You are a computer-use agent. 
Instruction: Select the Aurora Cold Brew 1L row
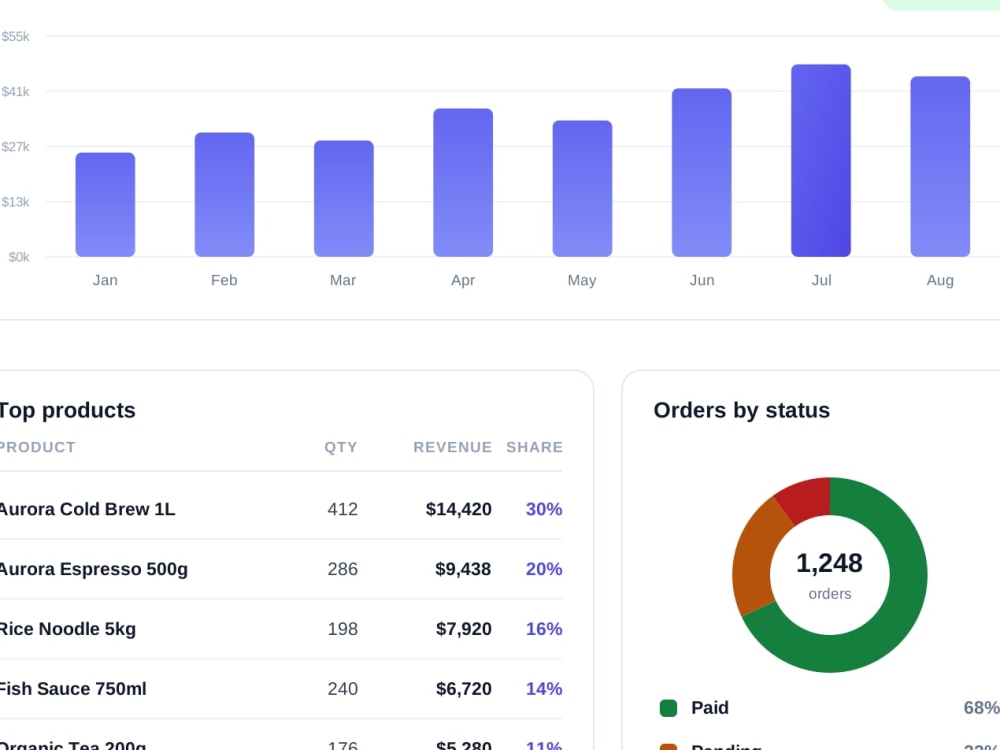pyautogui.click(x=281, y=509)
